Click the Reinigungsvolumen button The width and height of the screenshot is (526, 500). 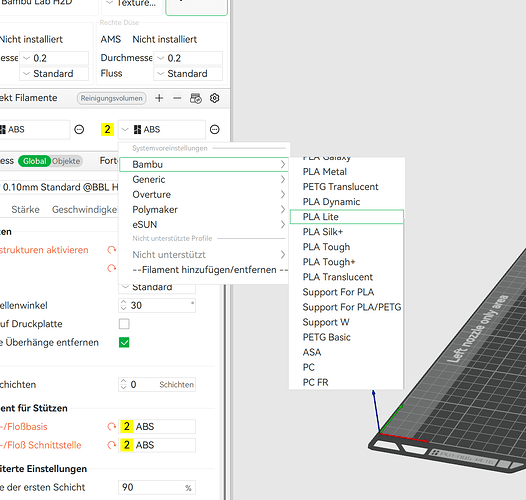click(x=112, y=98)
